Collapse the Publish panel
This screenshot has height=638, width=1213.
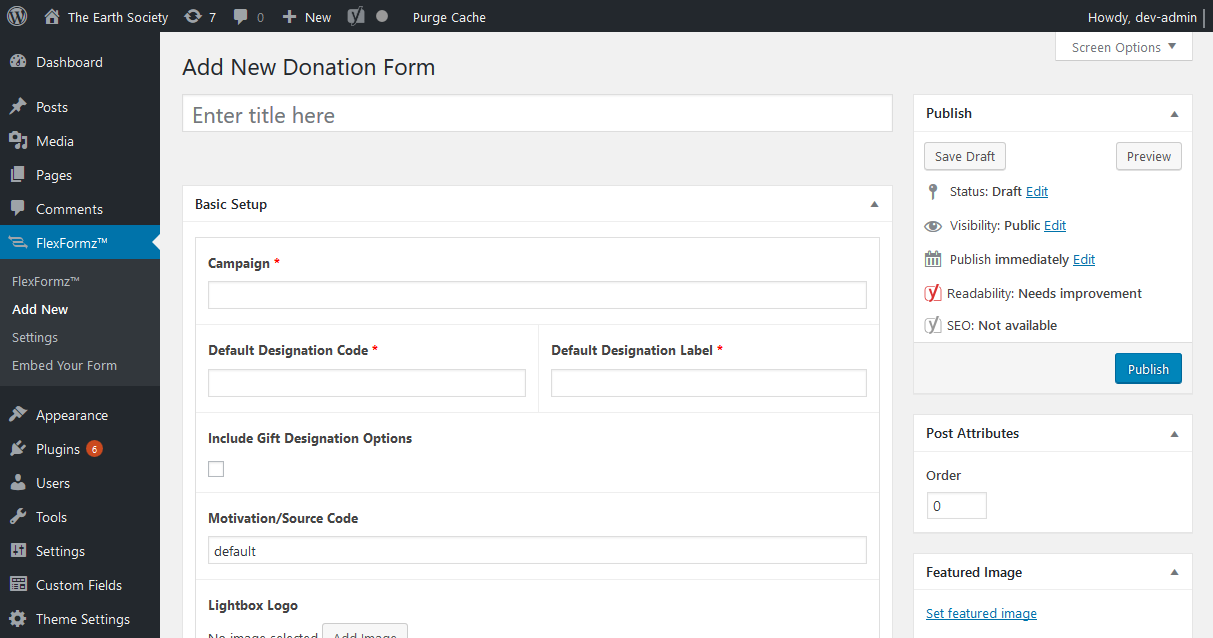(1174, 113)
